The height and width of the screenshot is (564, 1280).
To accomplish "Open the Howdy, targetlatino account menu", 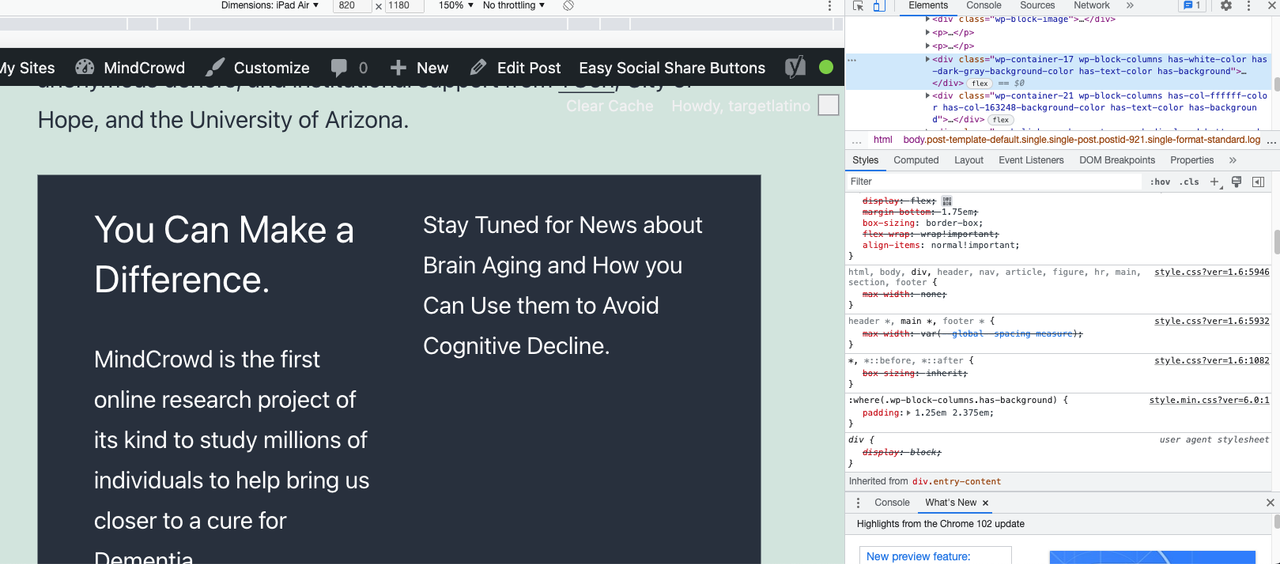I will pyautogui.click(x=754, y=106).
